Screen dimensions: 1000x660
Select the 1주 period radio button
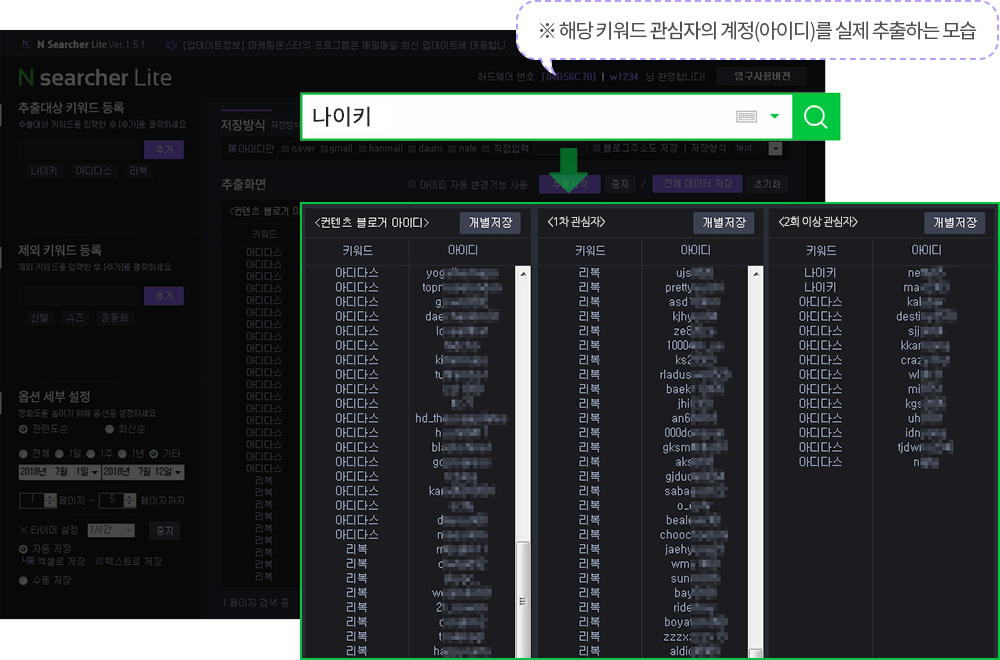(x=91, y=454)
